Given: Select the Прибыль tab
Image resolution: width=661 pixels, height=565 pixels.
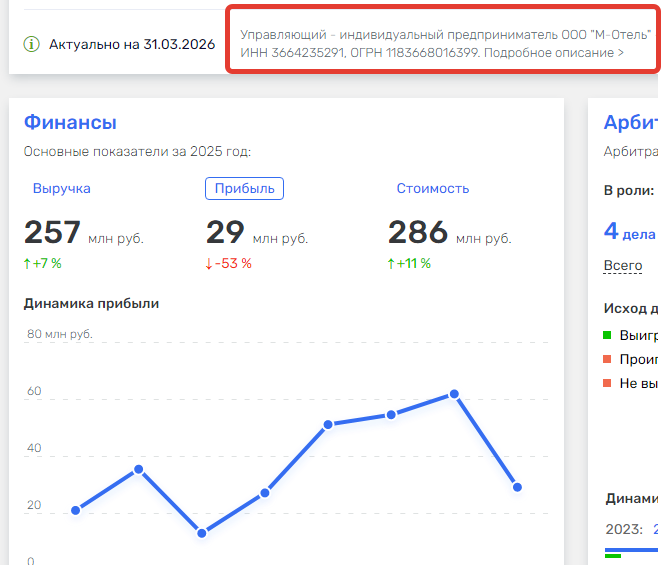Looking at the screenshot, I should (x=245, y=188).
